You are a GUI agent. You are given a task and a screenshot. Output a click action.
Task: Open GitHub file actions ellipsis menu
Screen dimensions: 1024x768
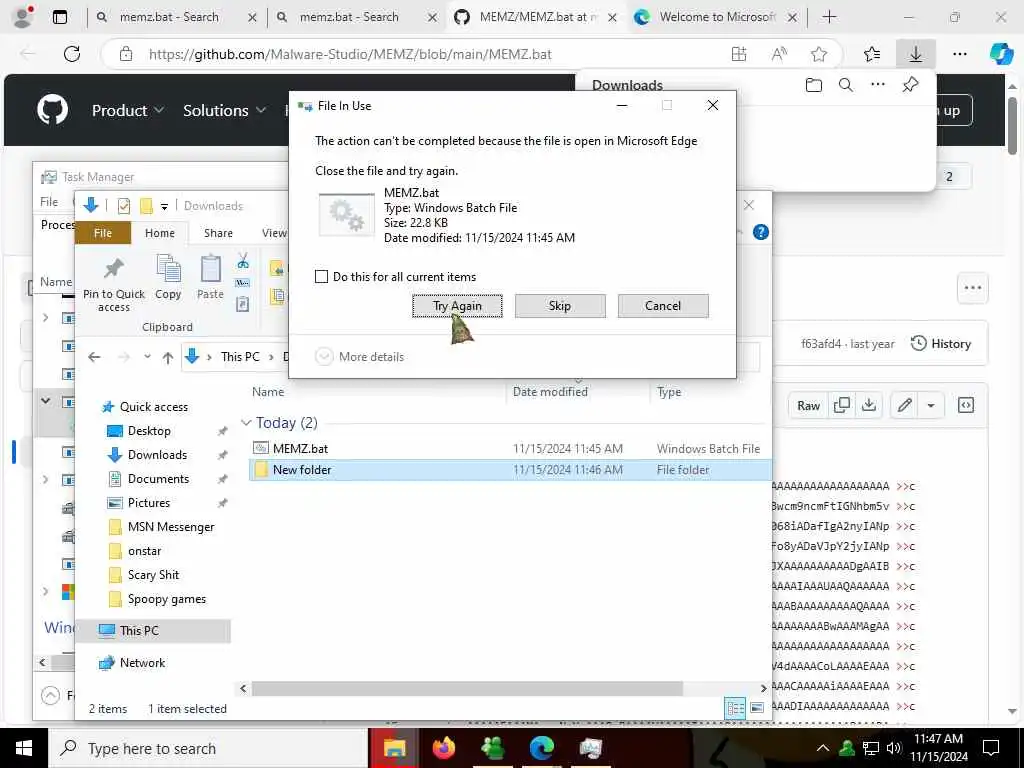point(972,288)
